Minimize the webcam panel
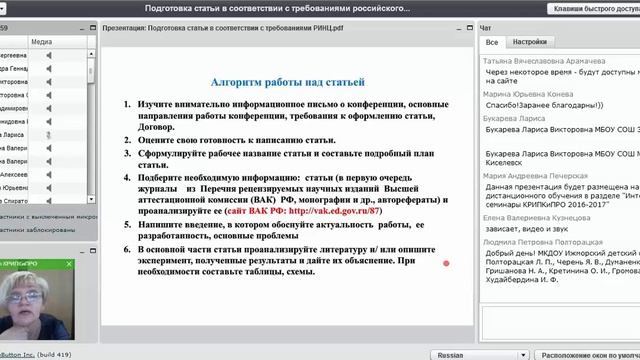 (82, 251)
